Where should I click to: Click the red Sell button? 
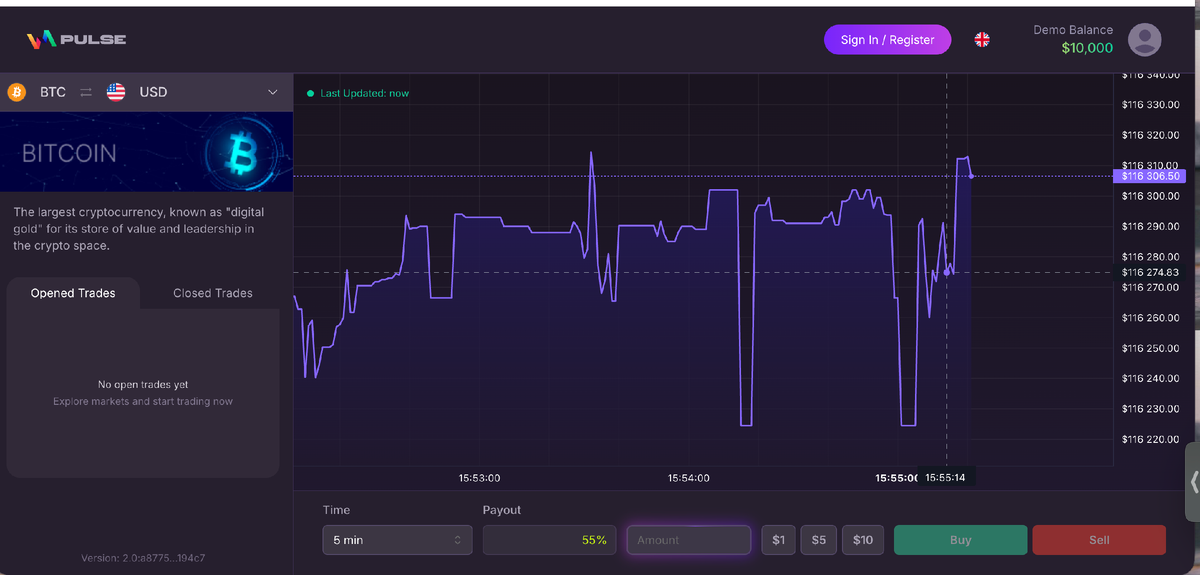click(1099, 540)
